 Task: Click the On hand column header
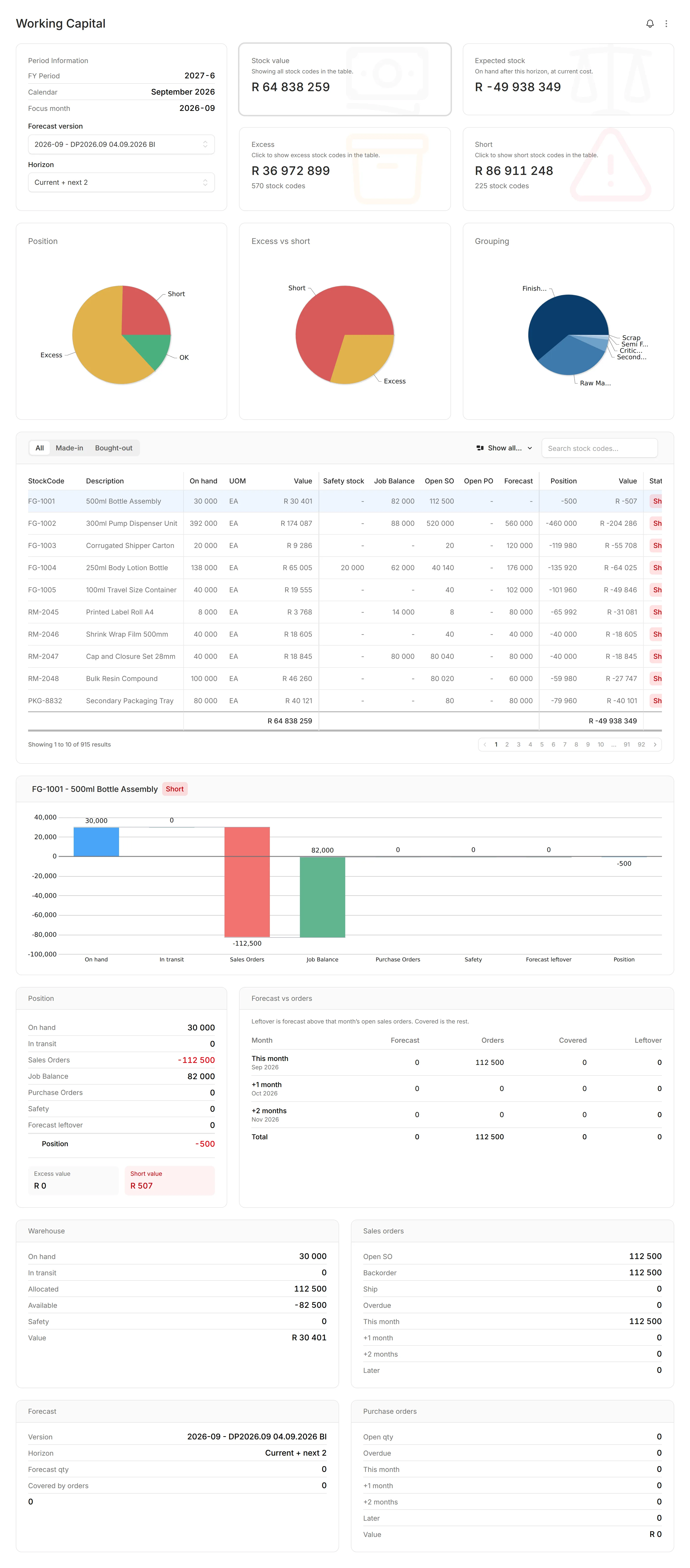pos(203,481)
